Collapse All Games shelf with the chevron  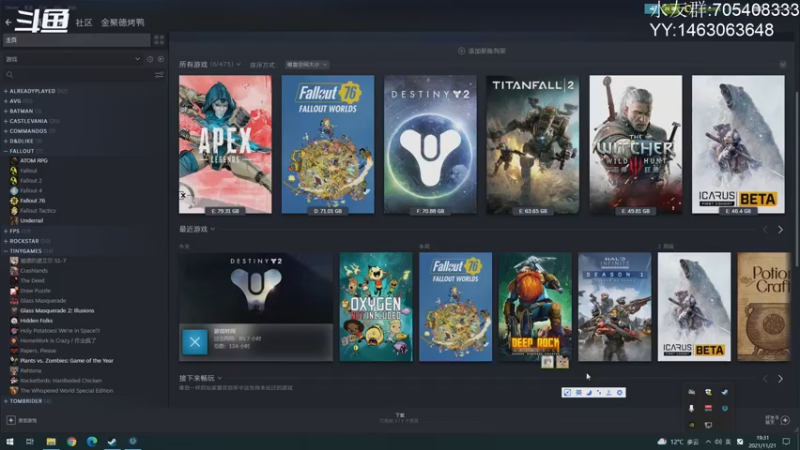[x=782, y=65]
